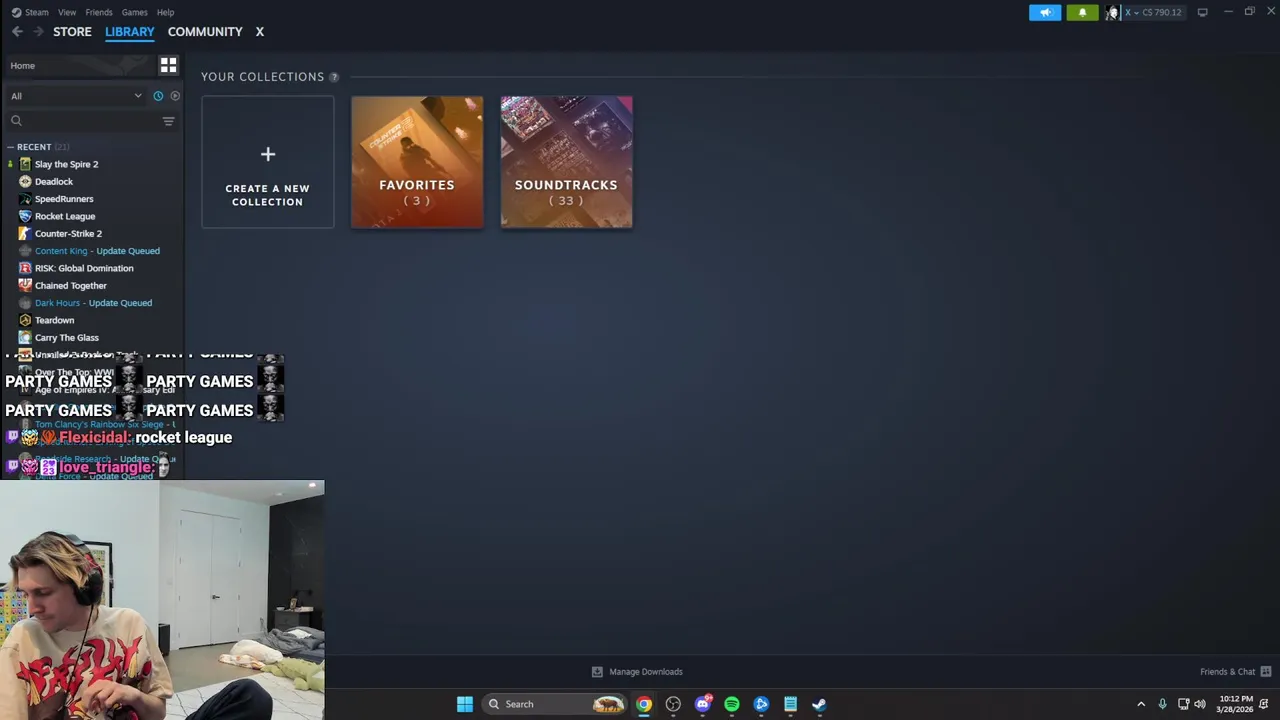Click the Windows taskbar Search box
Viewport: 1280px width, 720px height.
(555, 704)
